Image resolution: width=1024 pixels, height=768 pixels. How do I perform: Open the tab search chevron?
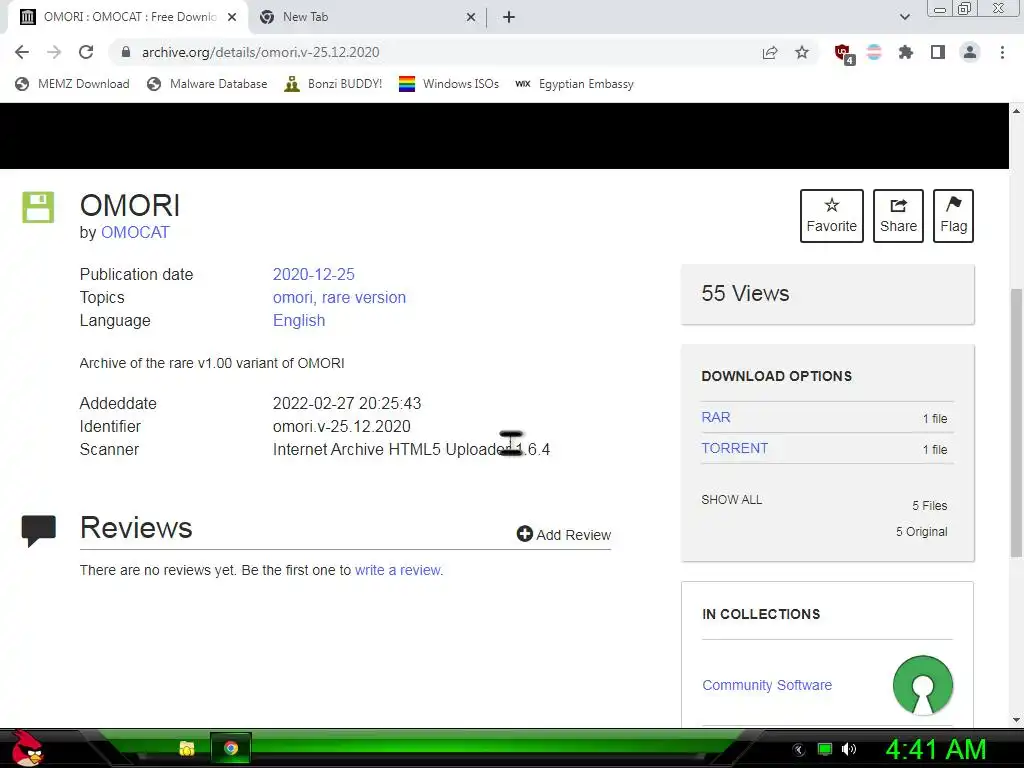coord(904,17)
